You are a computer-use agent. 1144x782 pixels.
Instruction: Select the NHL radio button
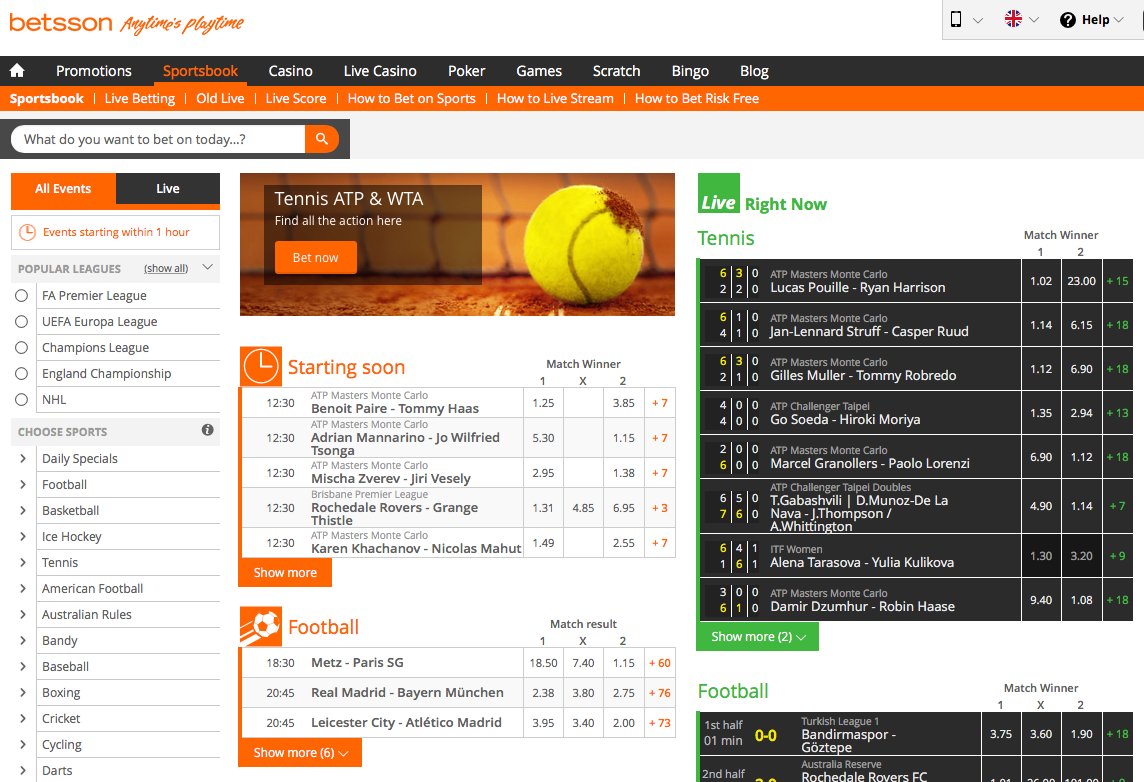coord(22,400)
